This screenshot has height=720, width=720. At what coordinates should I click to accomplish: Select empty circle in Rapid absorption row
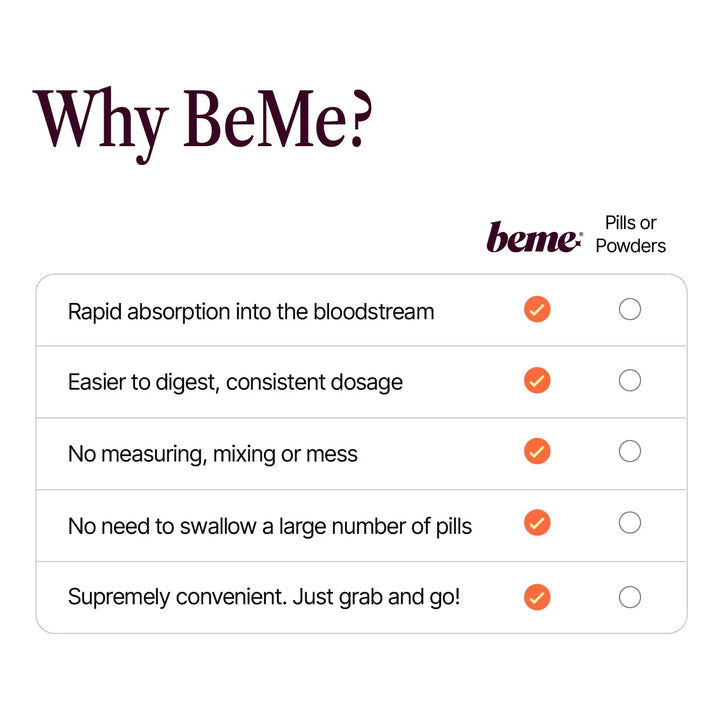pyautogui.click(x=630, y=310)
